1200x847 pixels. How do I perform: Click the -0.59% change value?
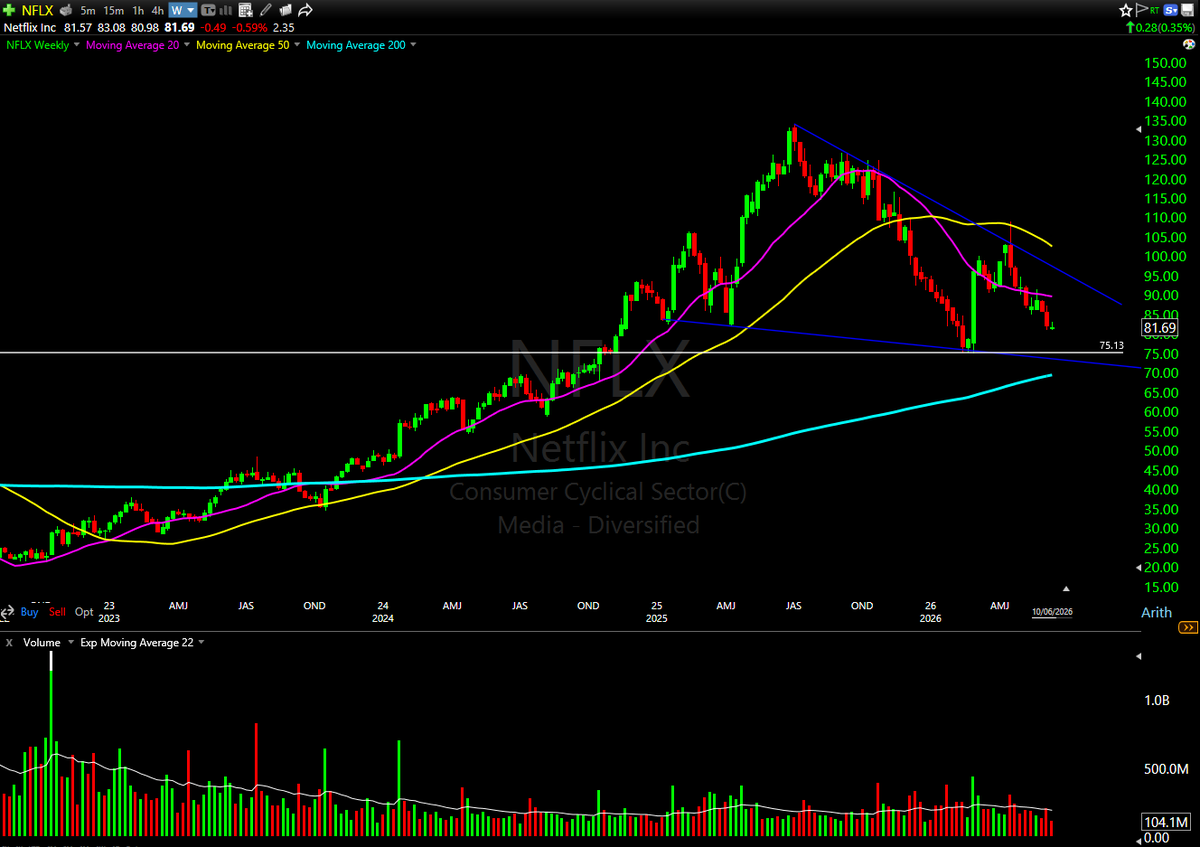tap(249, 27)
